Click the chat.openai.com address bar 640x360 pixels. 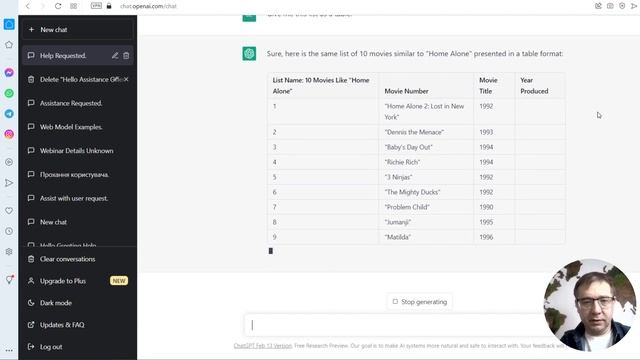tap(149, 6)
